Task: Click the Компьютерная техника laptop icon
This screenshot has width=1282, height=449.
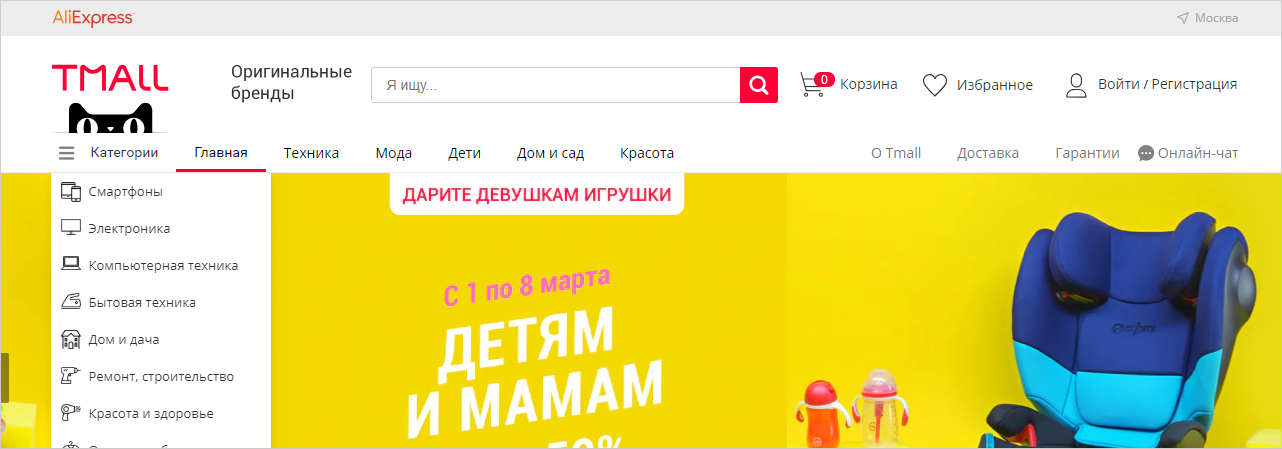Action: (70, 265)
